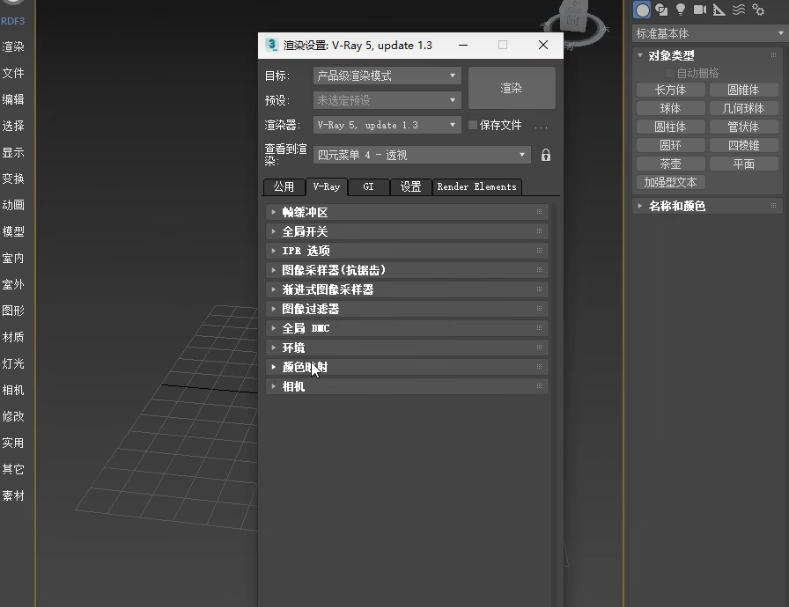
Task: Create a 茶壶 teapot primitive
Action: [x=670, y=164]
